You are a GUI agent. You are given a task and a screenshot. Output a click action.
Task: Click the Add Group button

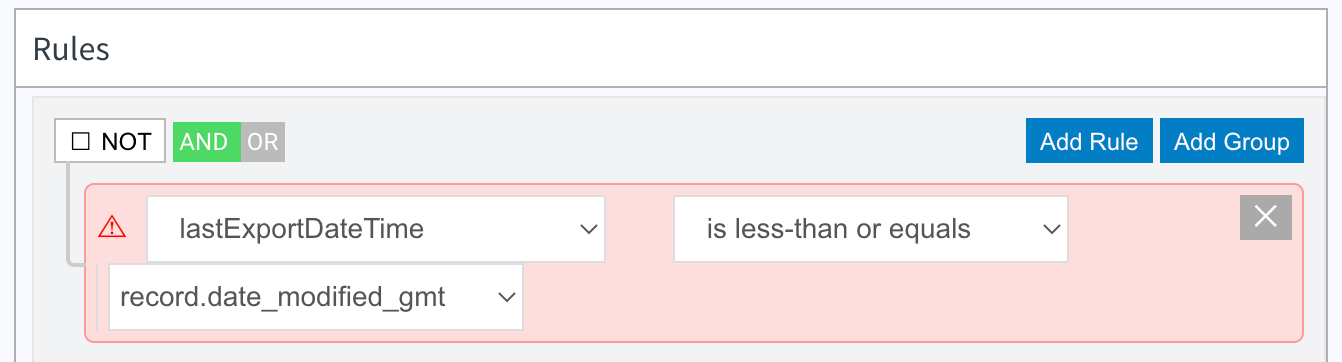point(1232,141)
